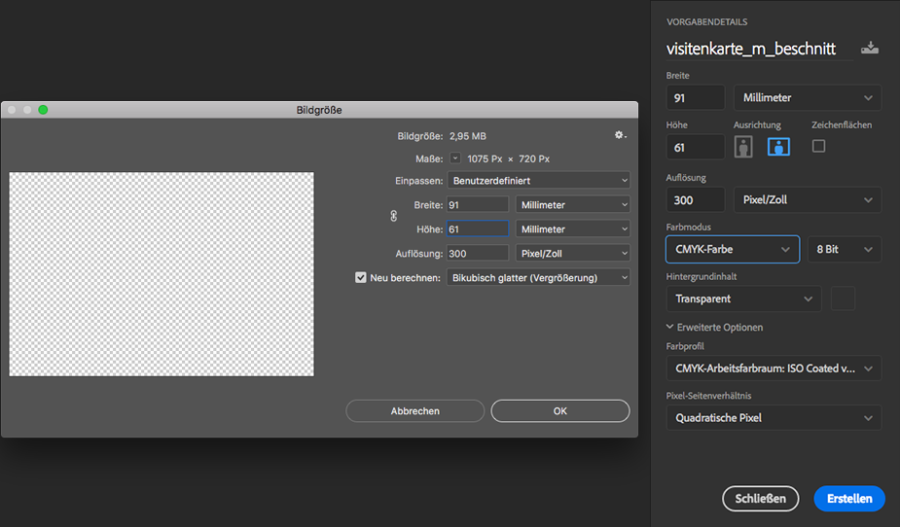
Task: Click the visitenkarte_m_beschnitt name field
Action: [751, 48]
